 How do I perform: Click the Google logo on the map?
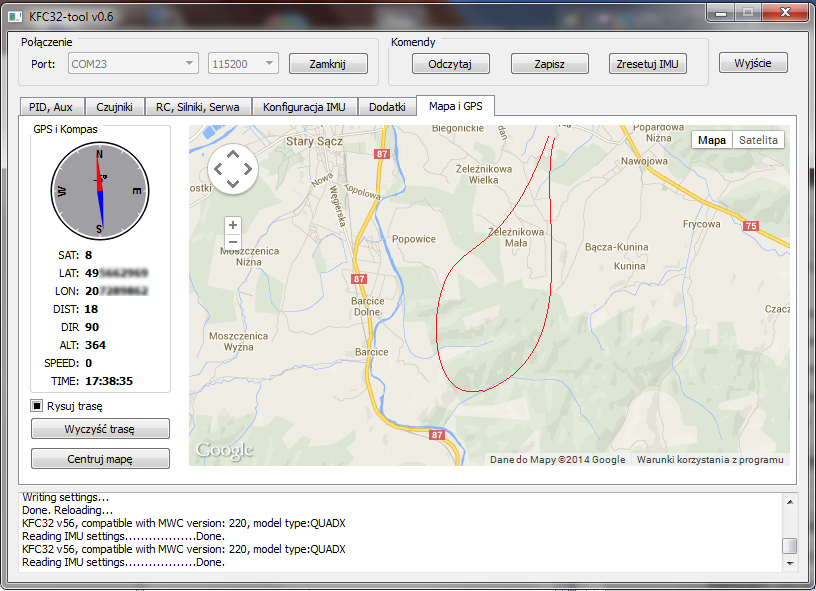(x=224, y=451)
